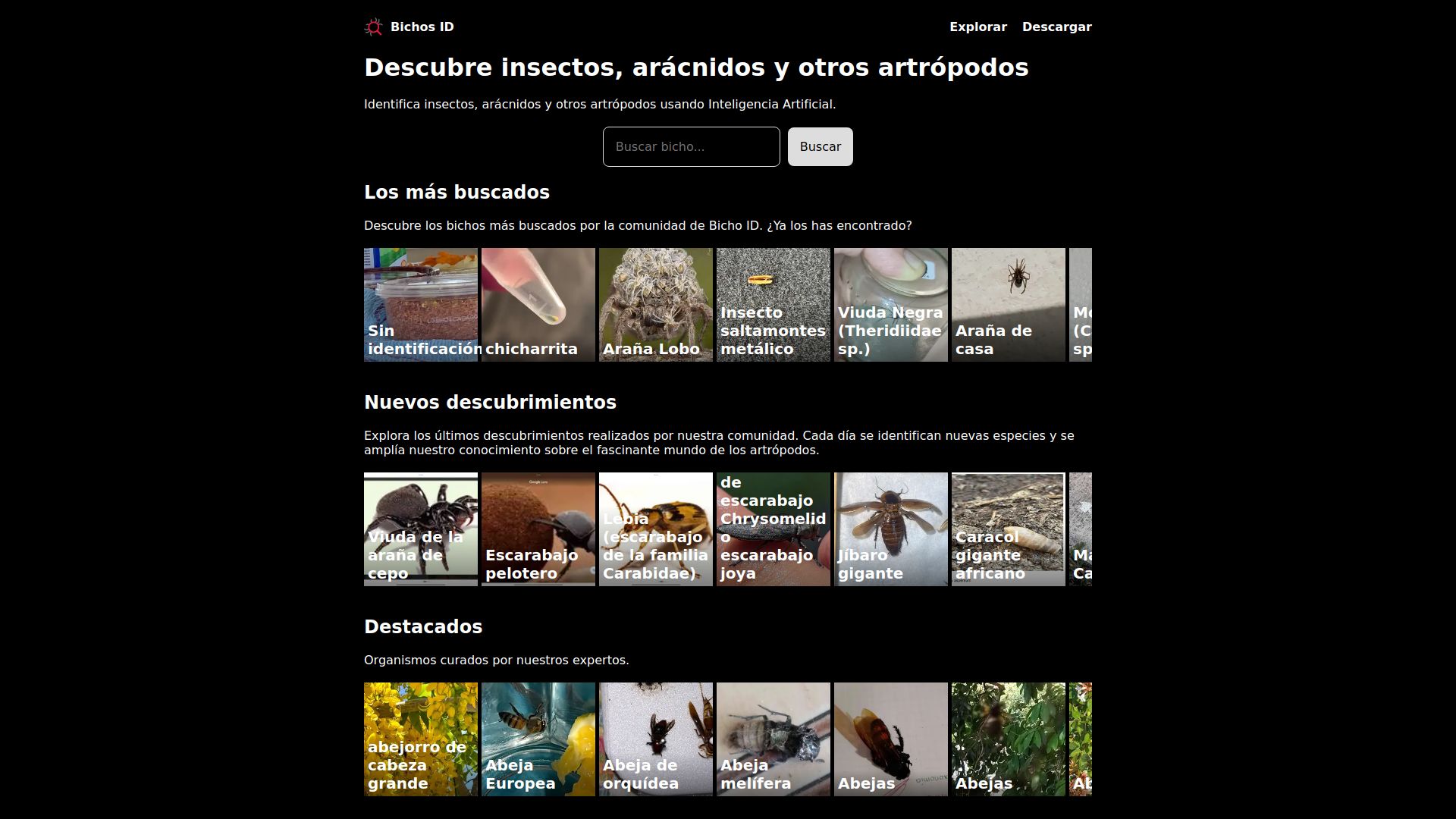Click the 'Descubre los bichos más buscados' description
Image resolution: width=1456 pixels, height=819 pixels.
pyautogui.click(x=638, y=226)
